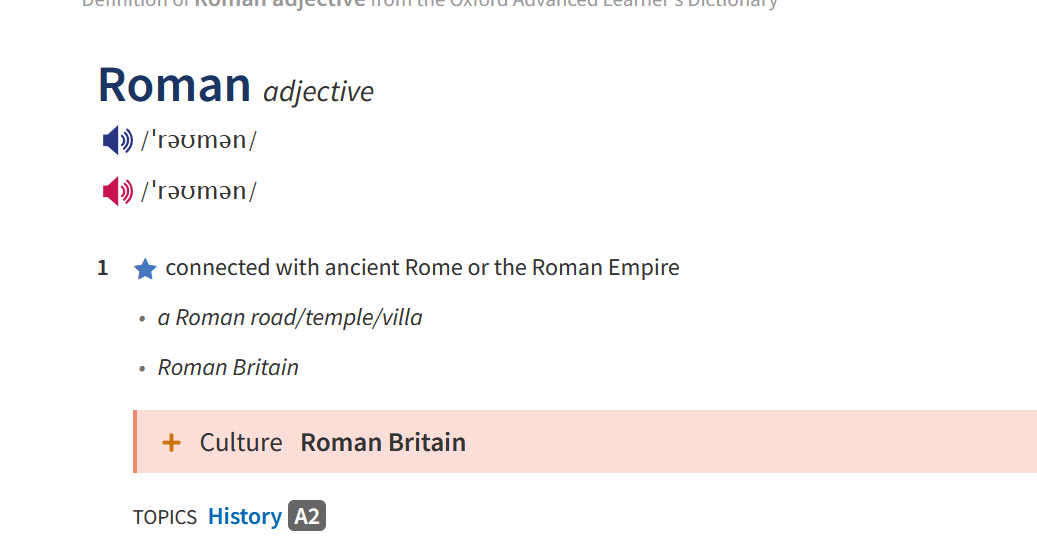Open the Roman Britain culture note title
1037x550 pixels.
click(x=383, y=442)
